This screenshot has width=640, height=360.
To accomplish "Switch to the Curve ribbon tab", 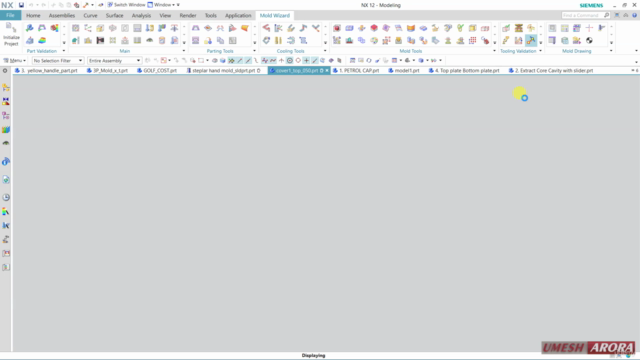I will click(90, 16).
